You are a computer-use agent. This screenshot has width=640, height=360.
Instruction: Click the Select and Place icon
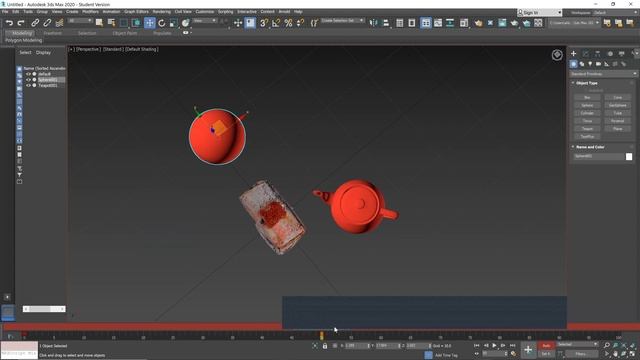pyautogui.click(x=185, y=23)
